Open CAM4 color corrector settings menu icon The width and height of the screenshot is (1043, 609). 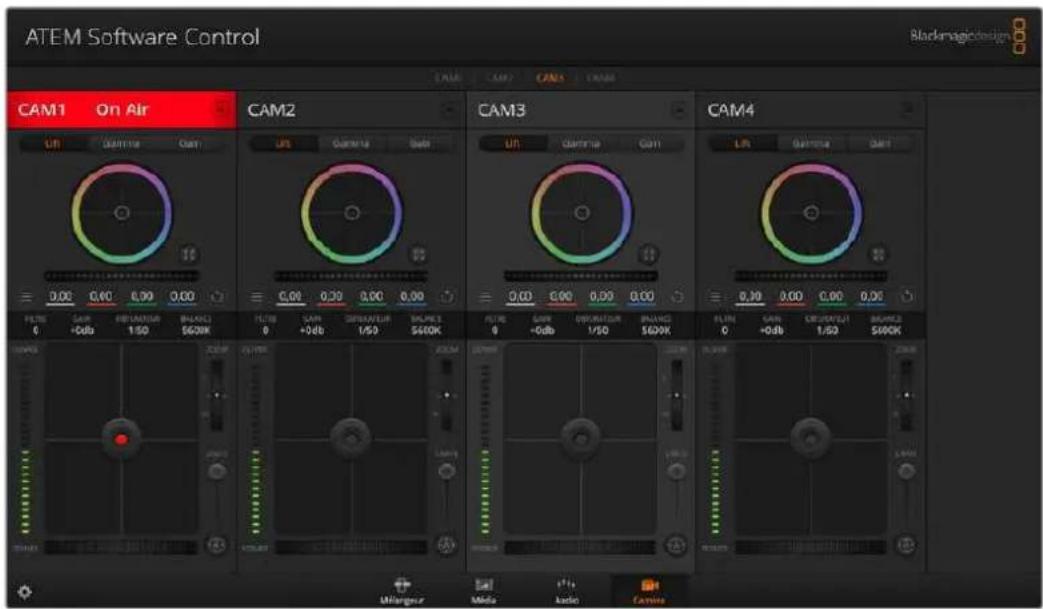pyautogui.click(x=716, y=297)
